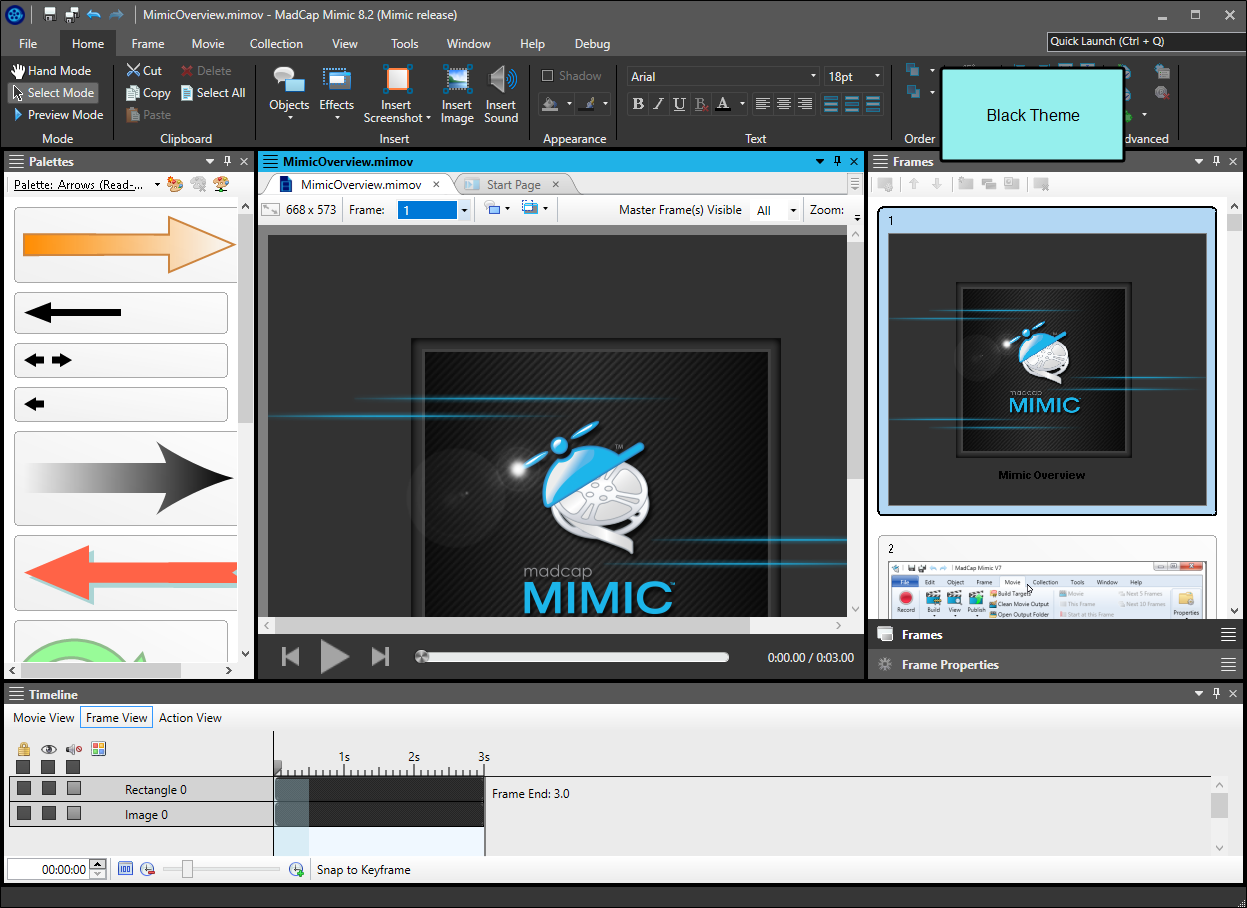
Task: Switch timeline to Action View
Action: 190,718
